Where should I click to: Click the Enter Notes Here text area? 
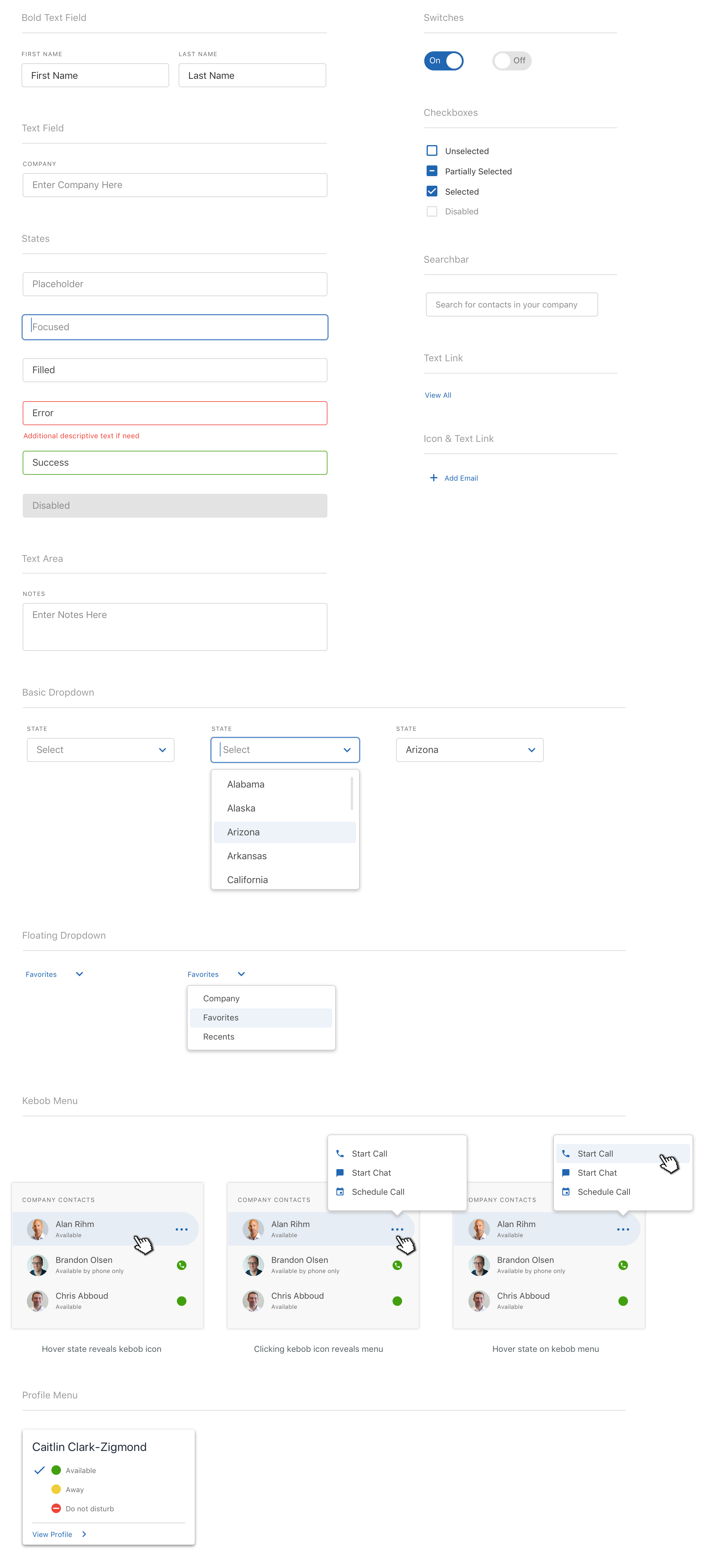(175, 627)
